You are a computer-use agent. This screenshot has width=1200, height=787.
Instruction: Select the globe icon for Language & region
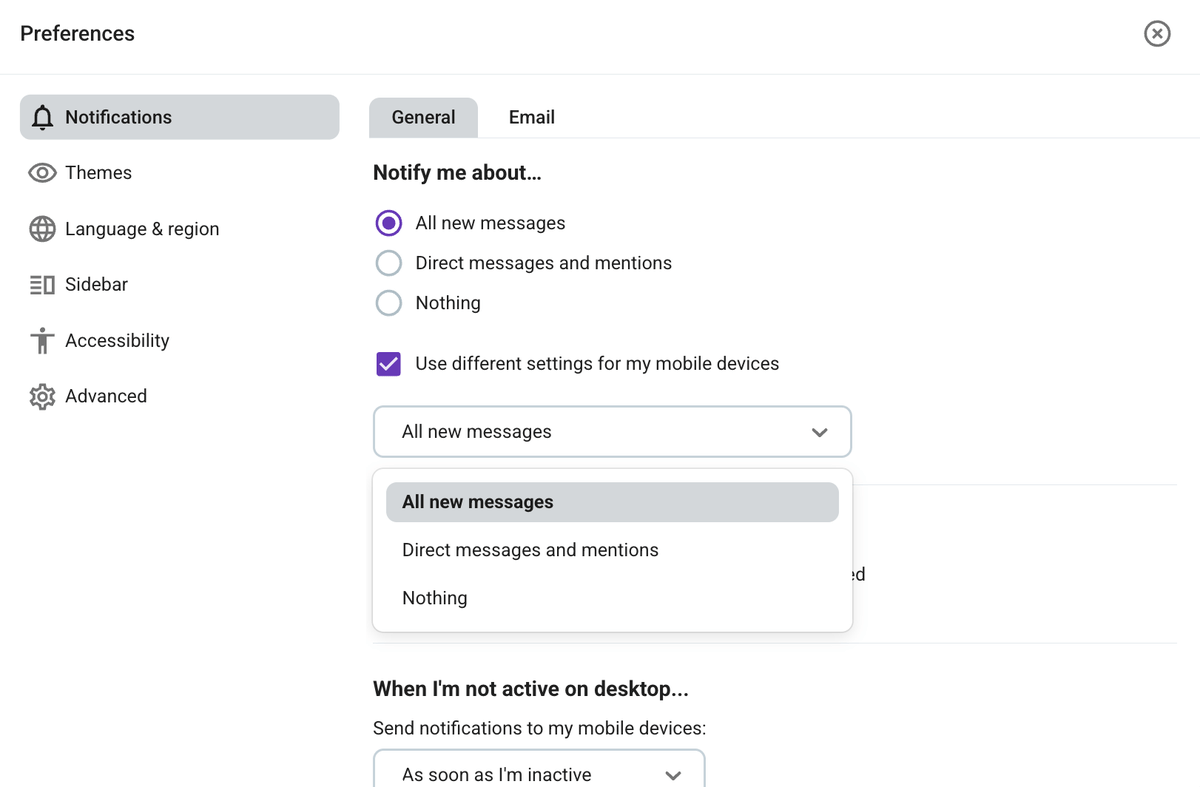click(42, 228)
